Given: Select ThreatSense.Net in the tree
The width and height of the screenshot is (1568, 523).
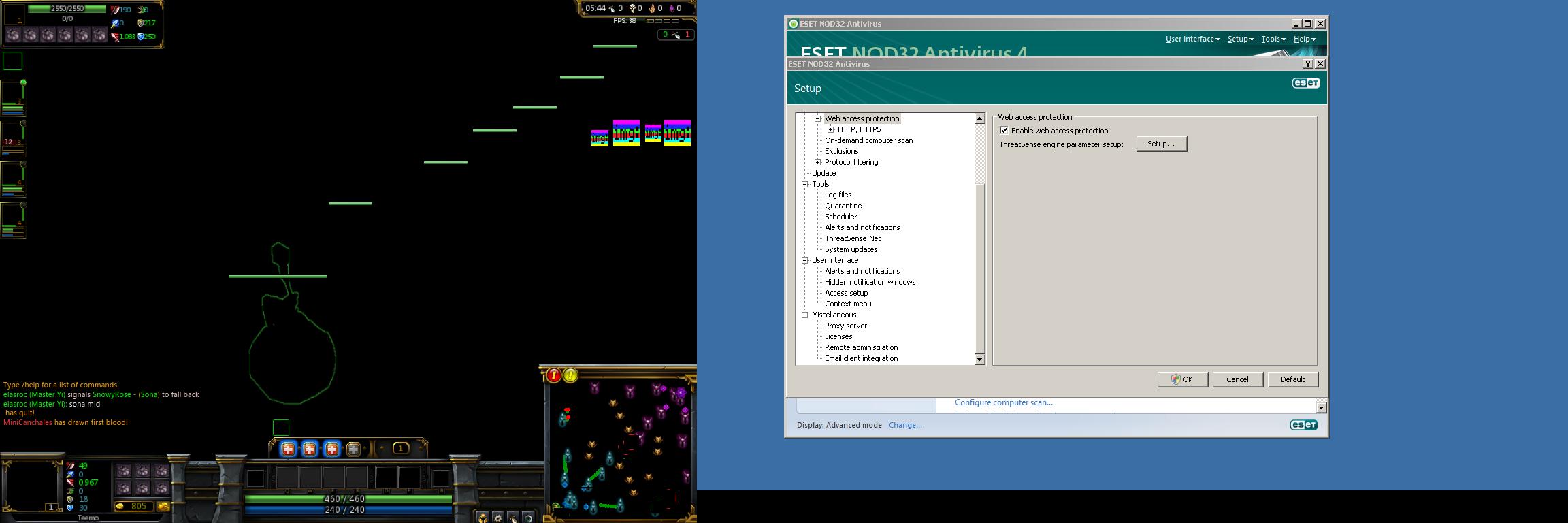Looking at the screenshot, I should [853, 238].
